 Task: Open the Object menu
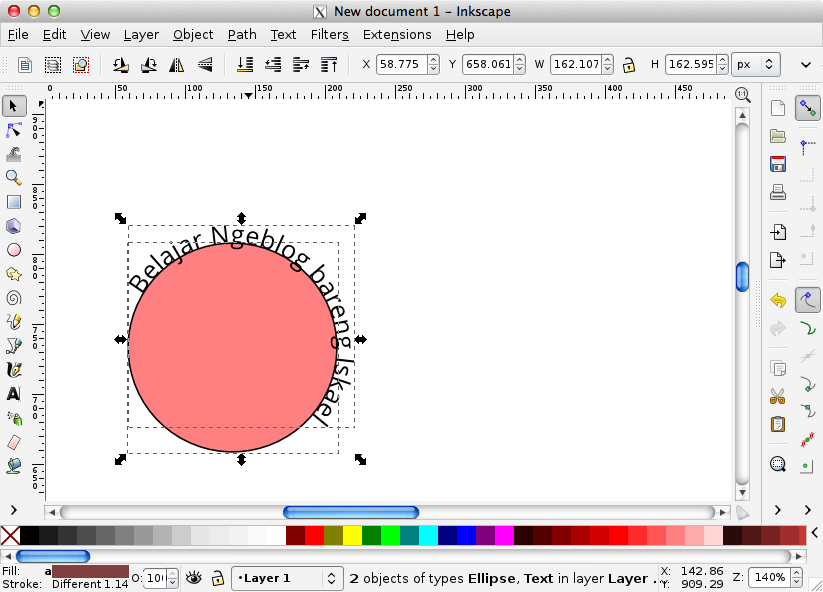point(193,35)
